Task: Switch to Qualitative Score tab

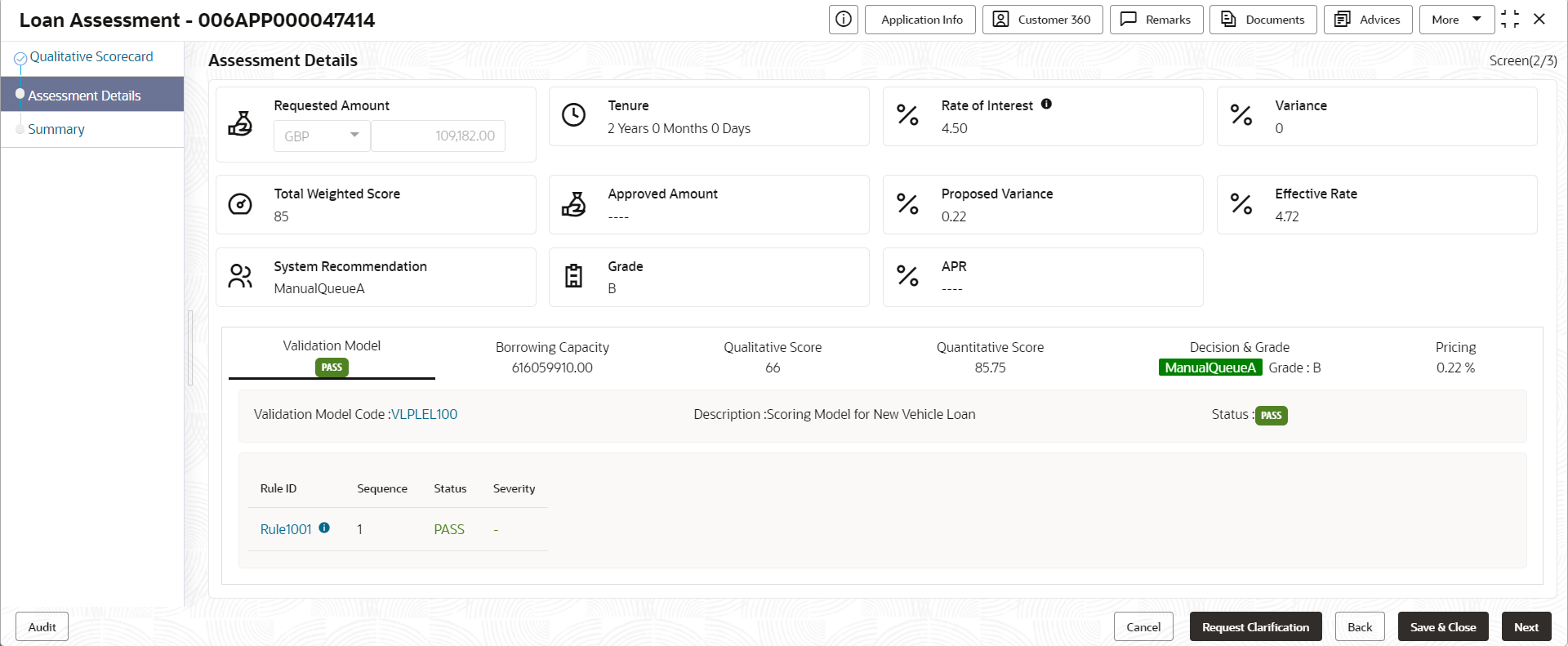Action: (x=773, y=357)
